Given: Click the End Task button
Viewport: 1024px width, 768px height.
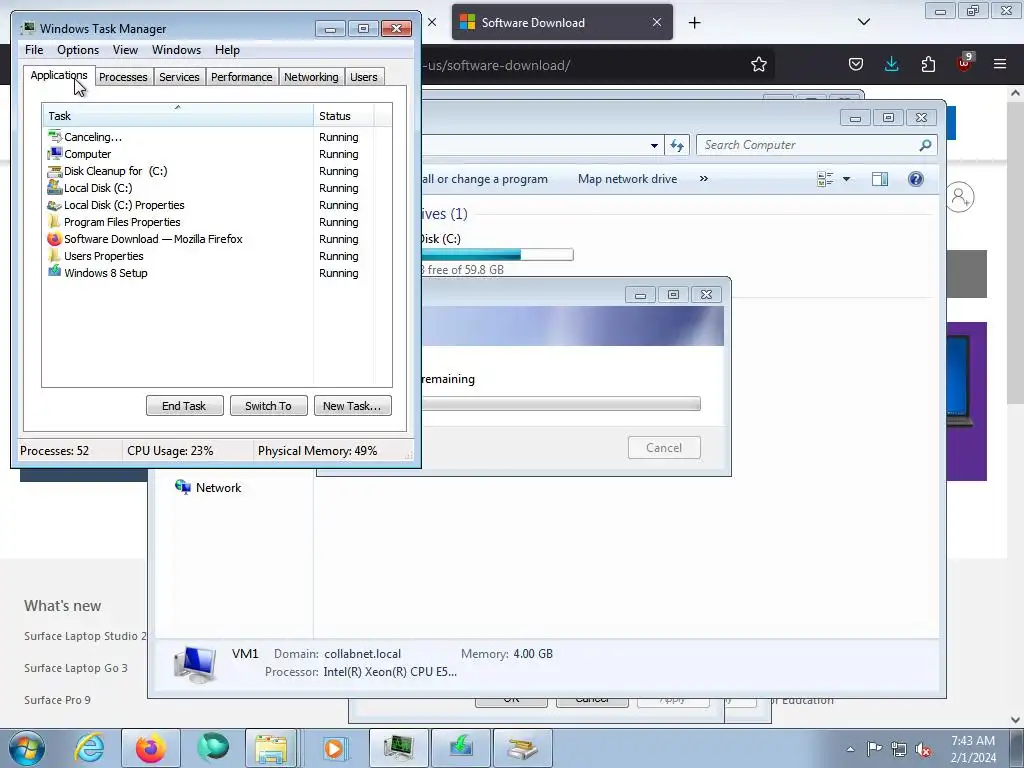Looking at the screenshot, I should 184,406.
